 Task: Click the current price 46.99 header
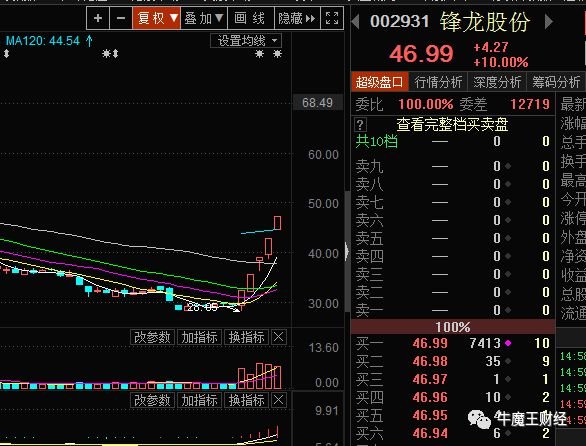point(421,54)
